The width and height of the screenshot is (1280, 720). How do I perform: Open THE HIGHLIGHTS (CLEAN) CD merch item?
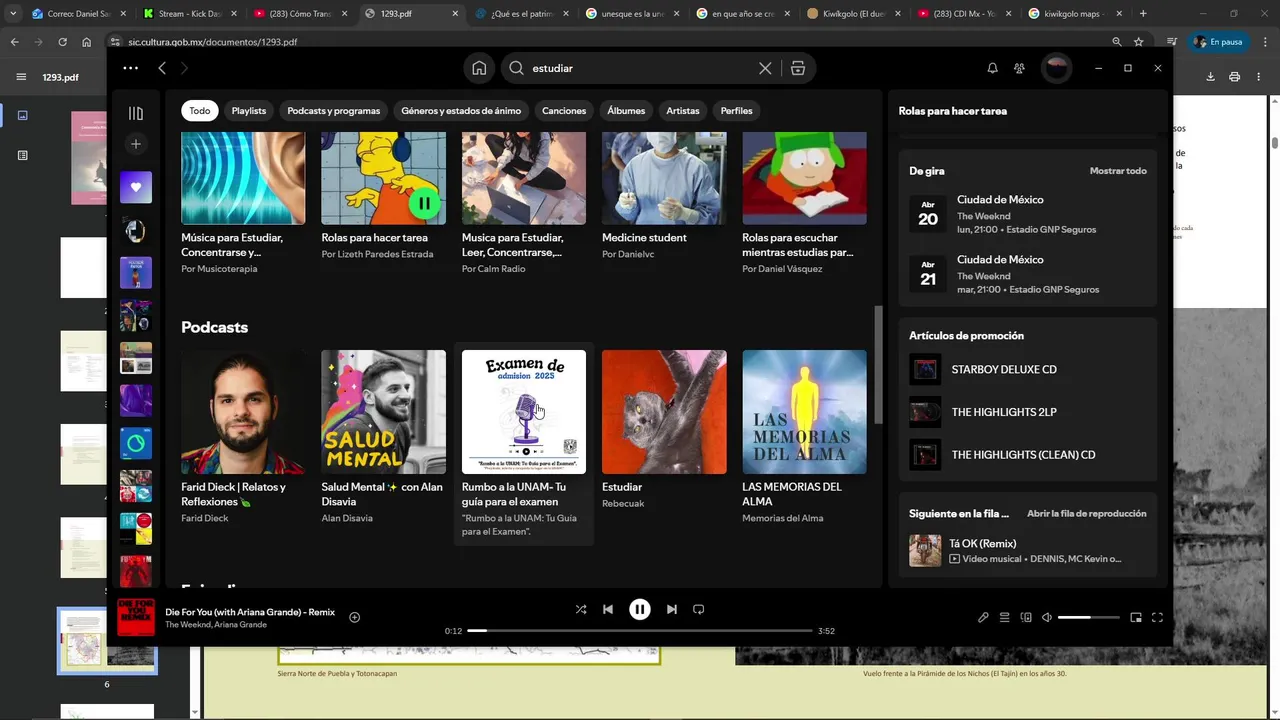(x=1028, y=454)
